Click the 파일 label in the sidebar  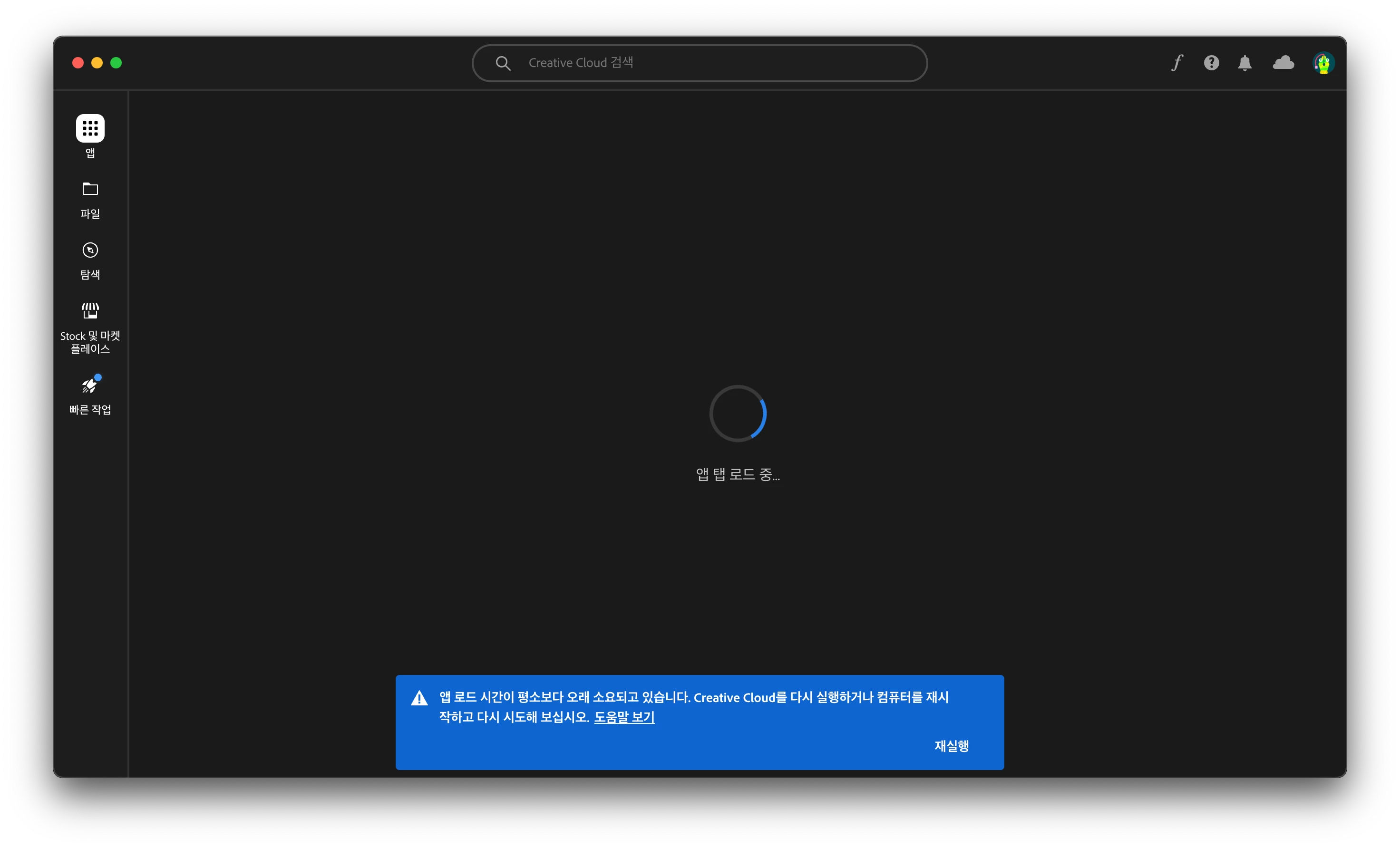[90, 213]
